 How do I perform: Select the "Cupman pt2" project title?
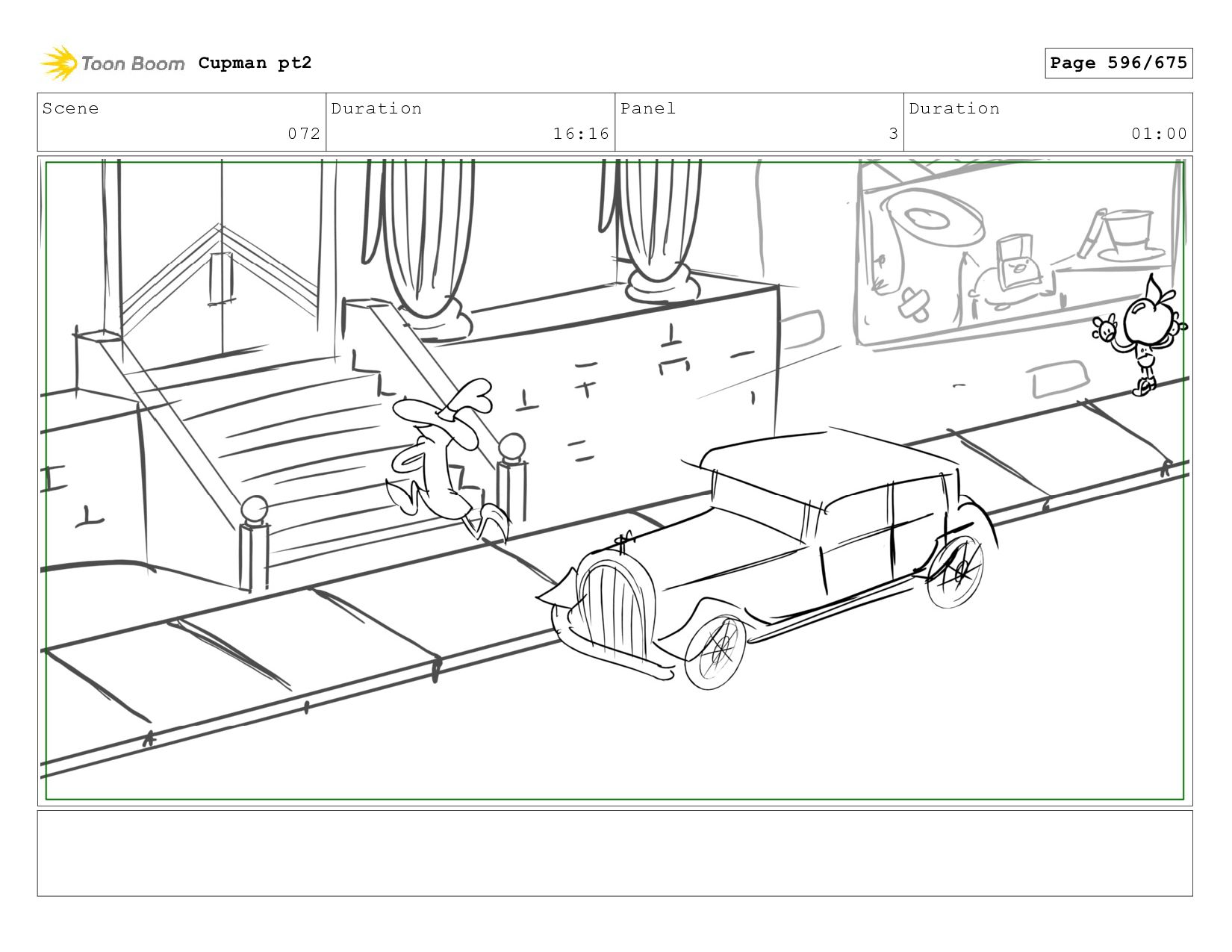tap(255, 63)
